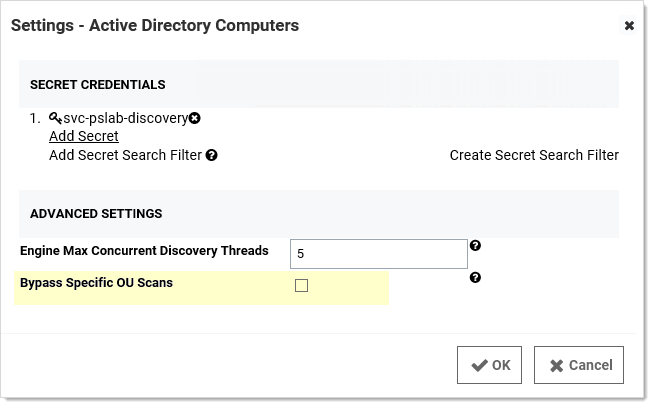Viewport: 652px width, 406px height.
Task: Click the Secret Credentials section header
Action: (98, 85)
